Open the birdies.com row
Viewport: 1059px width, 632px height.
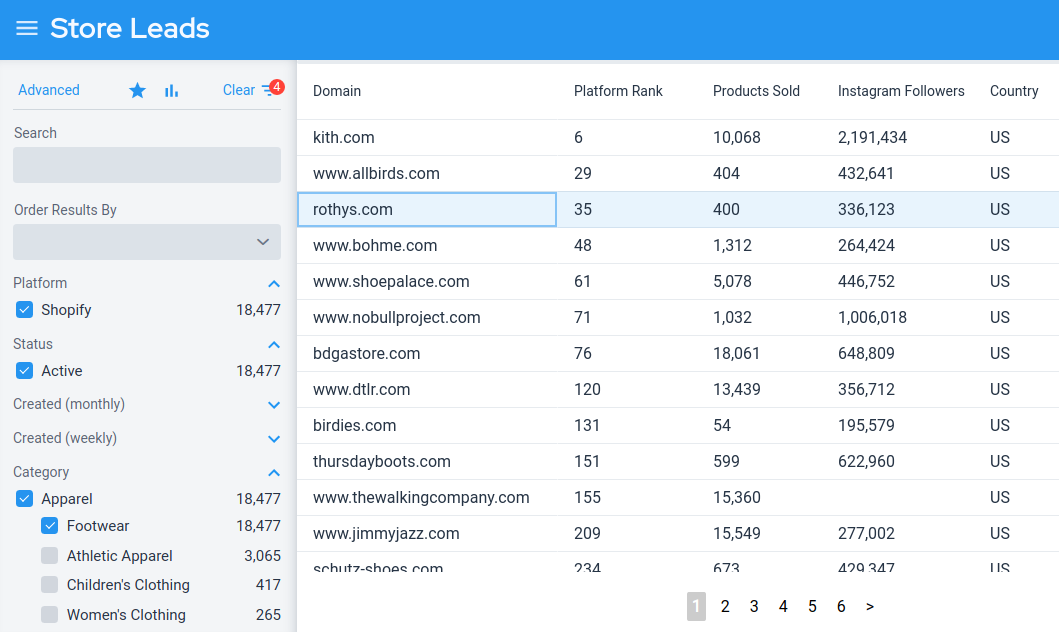(678, 425)
